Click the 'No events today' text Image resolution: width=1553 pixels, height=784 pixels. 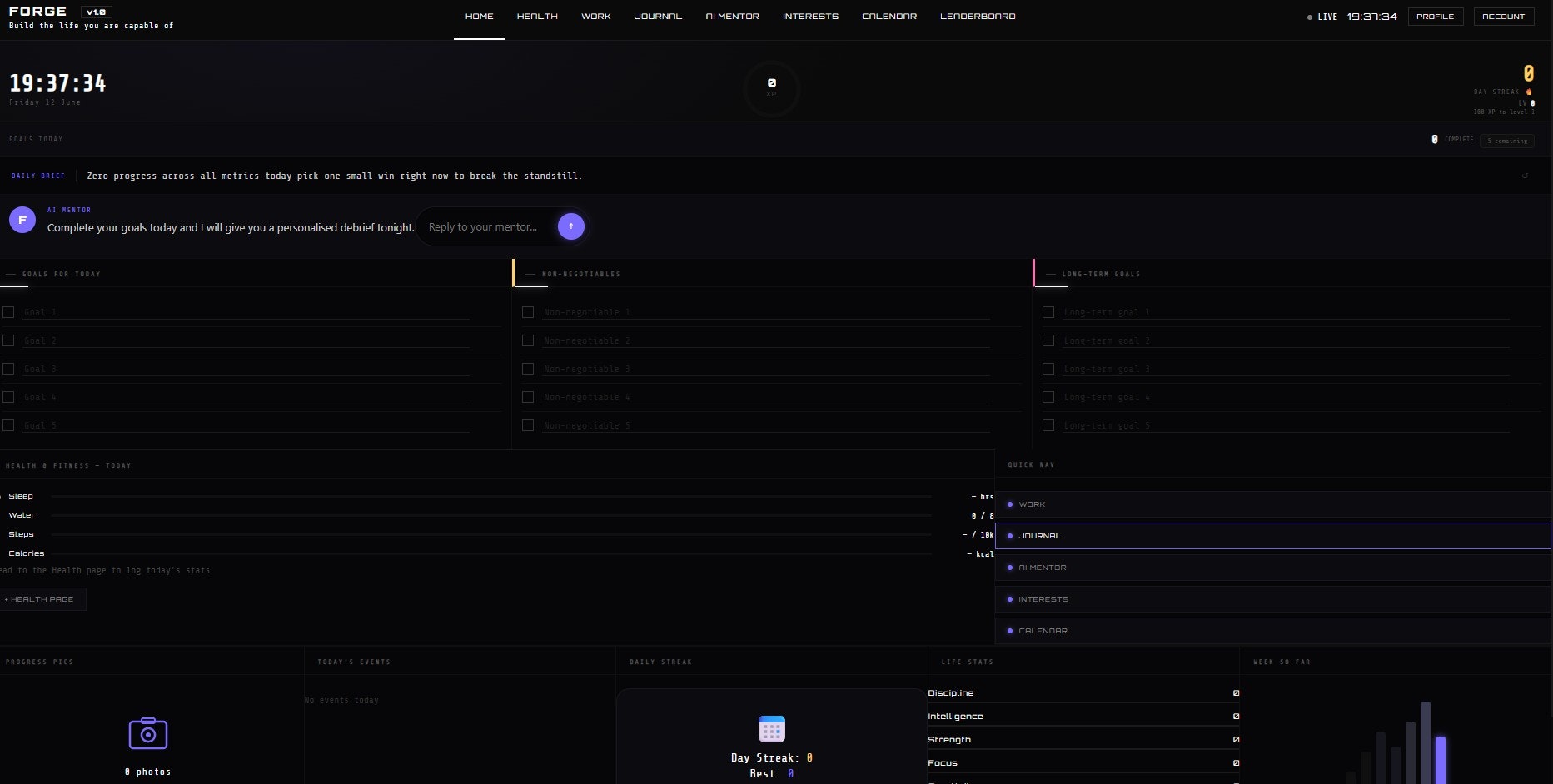point(341,701)
